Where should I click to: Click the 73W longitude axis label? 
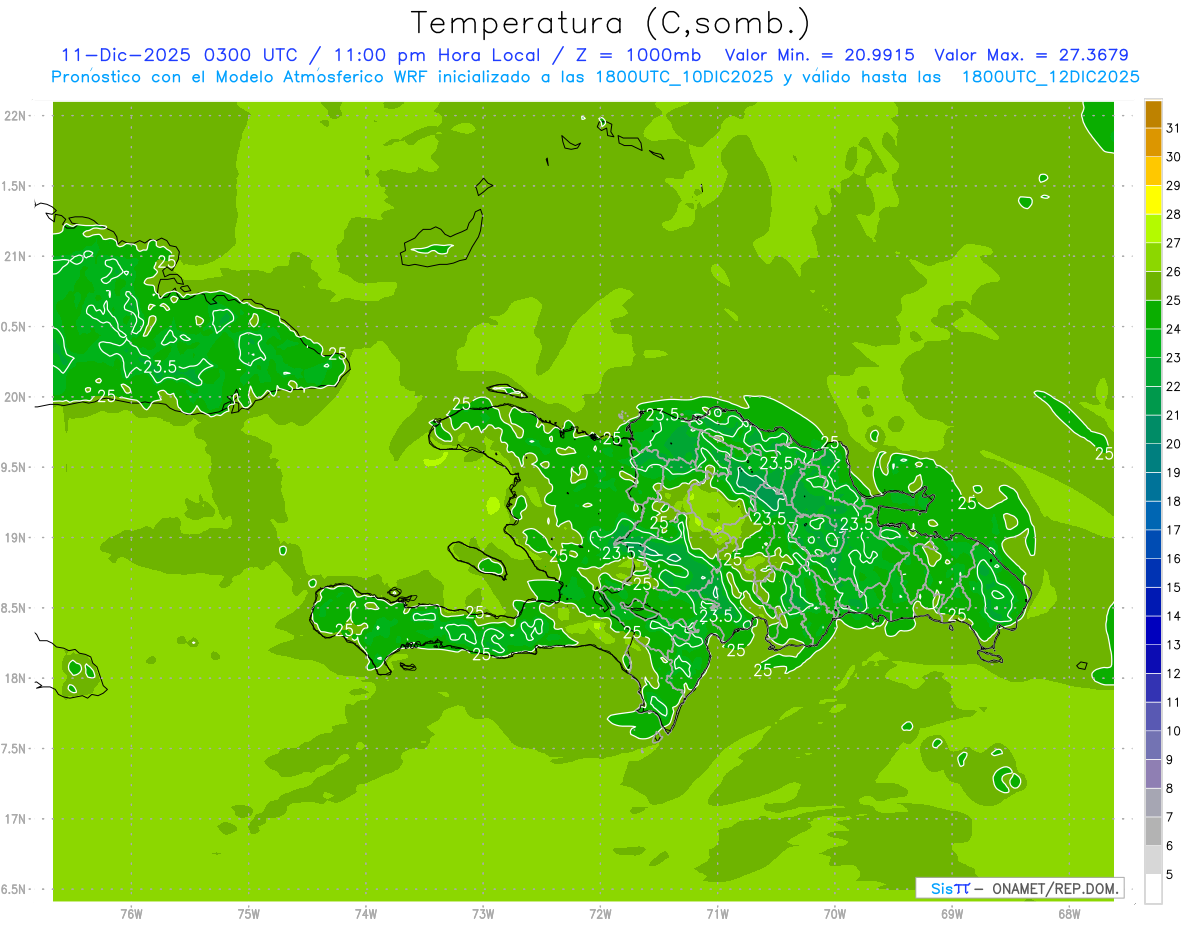(x=483, y=913)
